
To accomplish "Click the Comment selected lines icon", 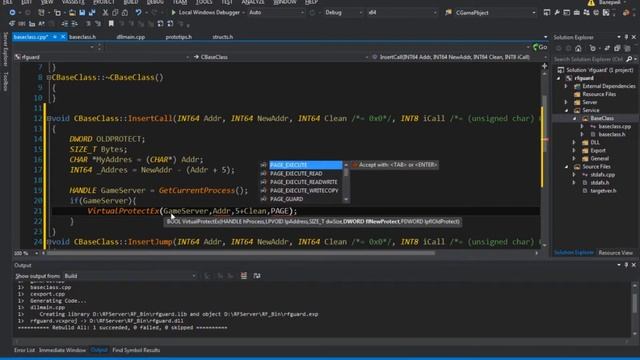I will click(x=89, y=24).
